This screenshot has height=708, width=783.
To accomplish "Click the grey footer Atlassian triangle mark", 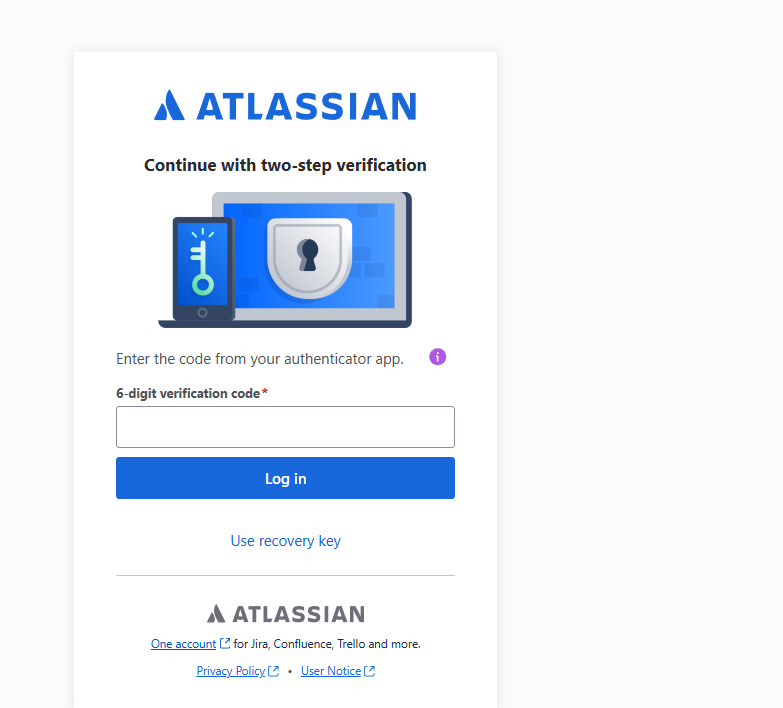I will (216, 614).
